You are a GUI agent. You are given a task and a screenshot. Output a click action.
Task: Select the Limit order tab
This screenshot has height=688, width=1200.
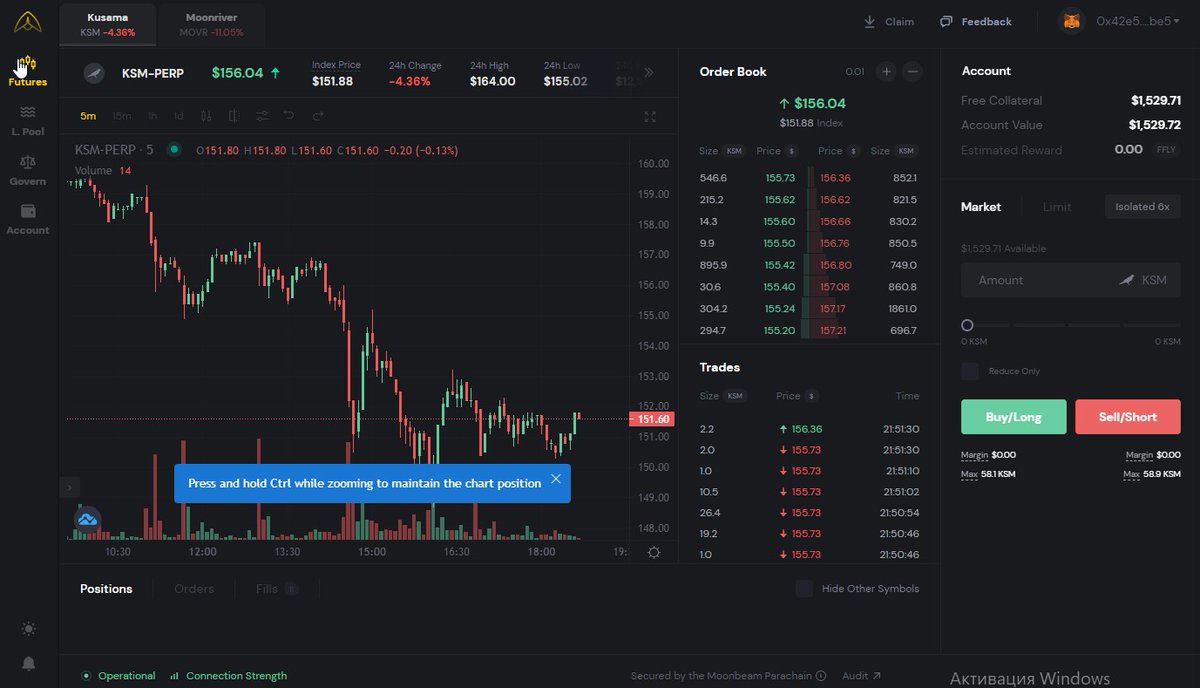[1057, 207]
